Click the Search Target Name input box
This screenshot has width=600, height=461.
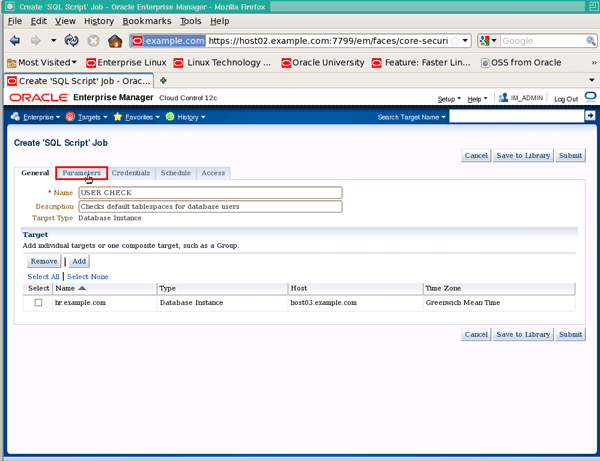point(517,116)
